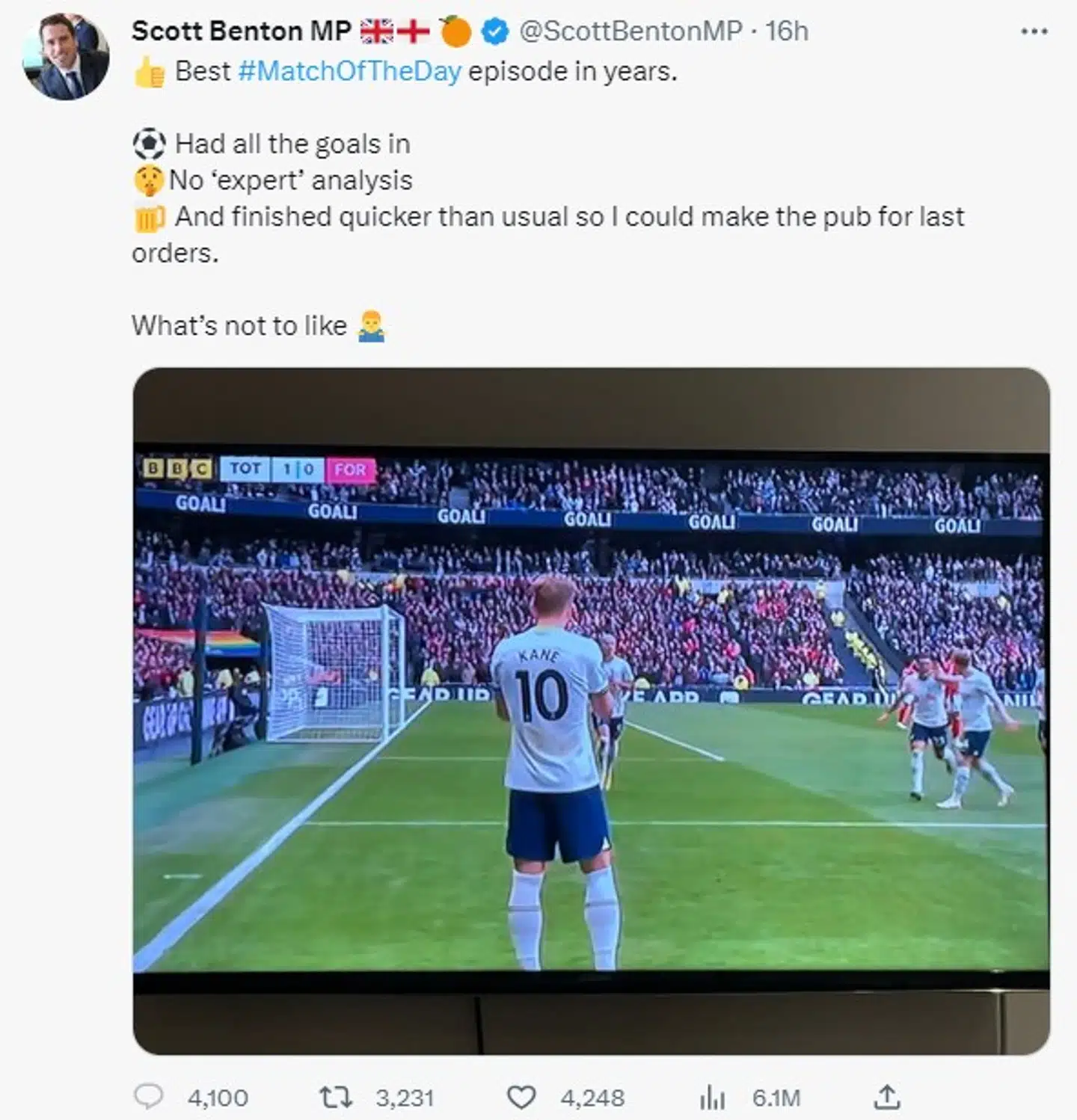This screenshot has width=1077, height=1120.
Task: Open the @ScottBentonMP handle link
Action: click(x=630, y=31)
